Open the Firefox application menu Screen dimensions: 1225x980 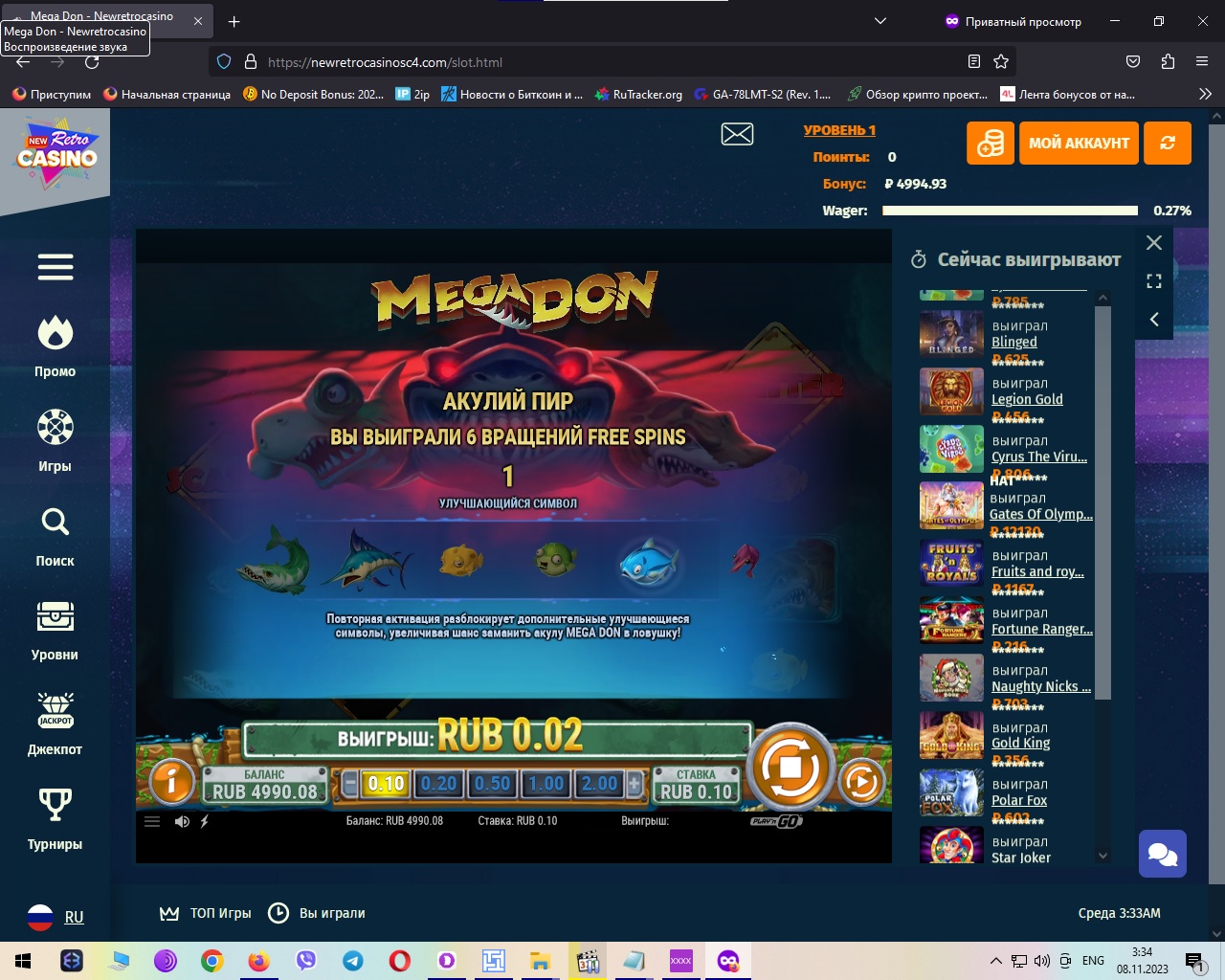[1202, 61]
